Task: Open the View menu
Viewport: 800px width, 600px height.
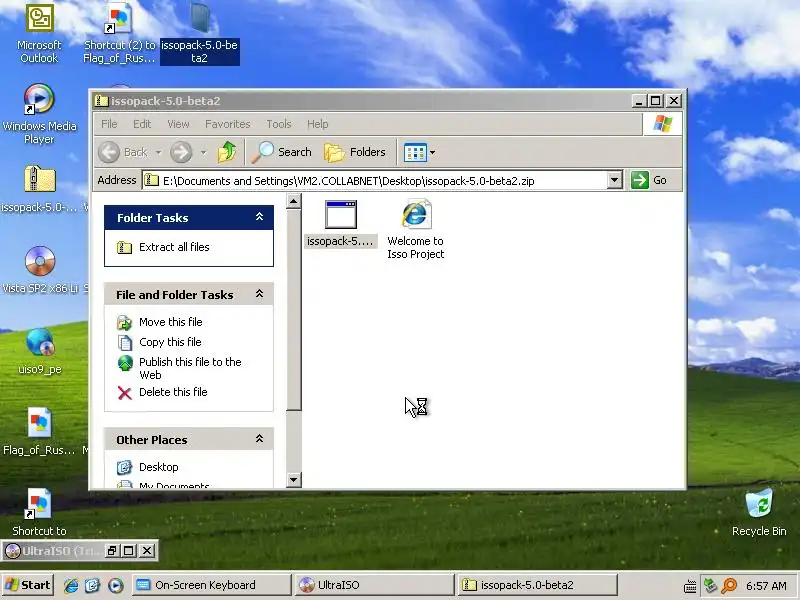Action: pos(178,124)
